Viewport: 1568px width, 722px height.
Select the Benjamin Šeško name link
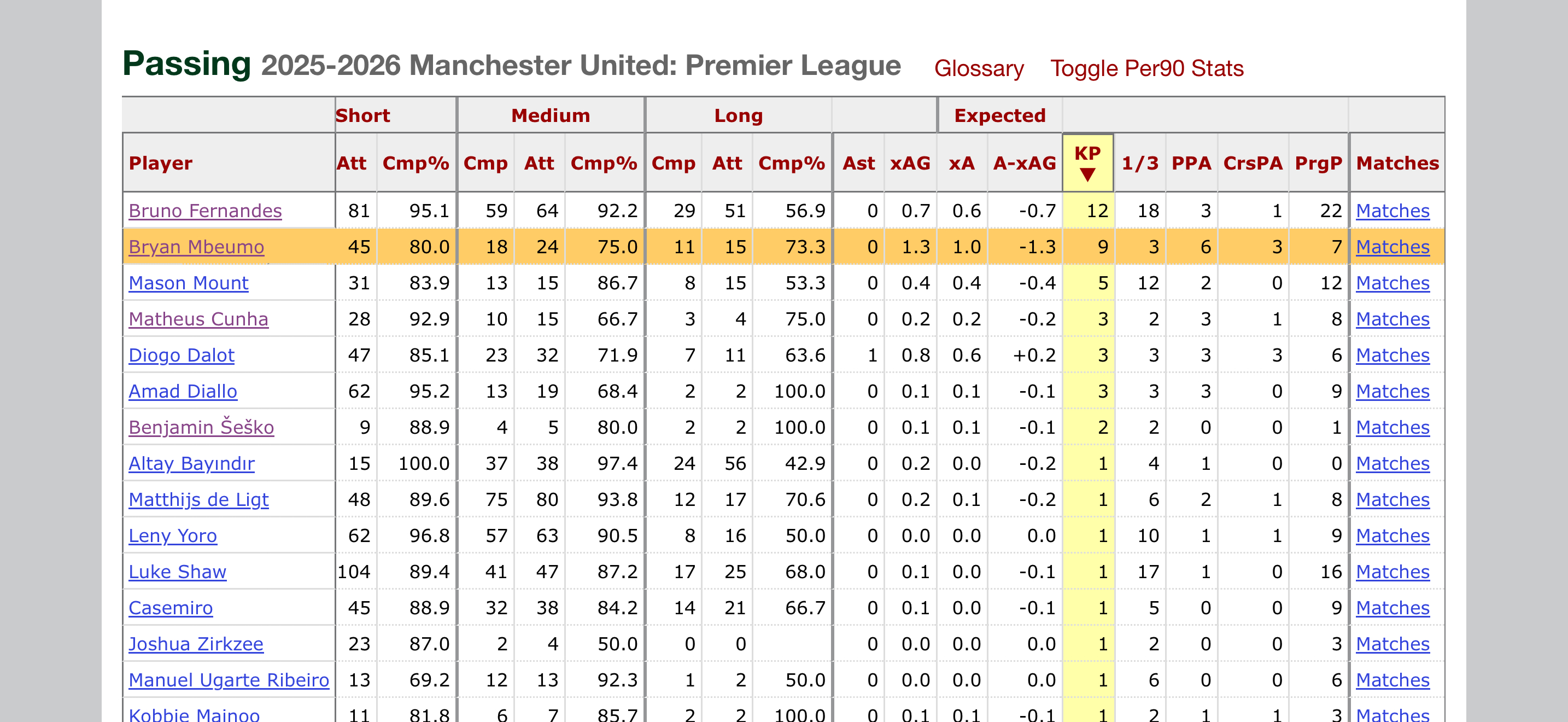point(202,427)
